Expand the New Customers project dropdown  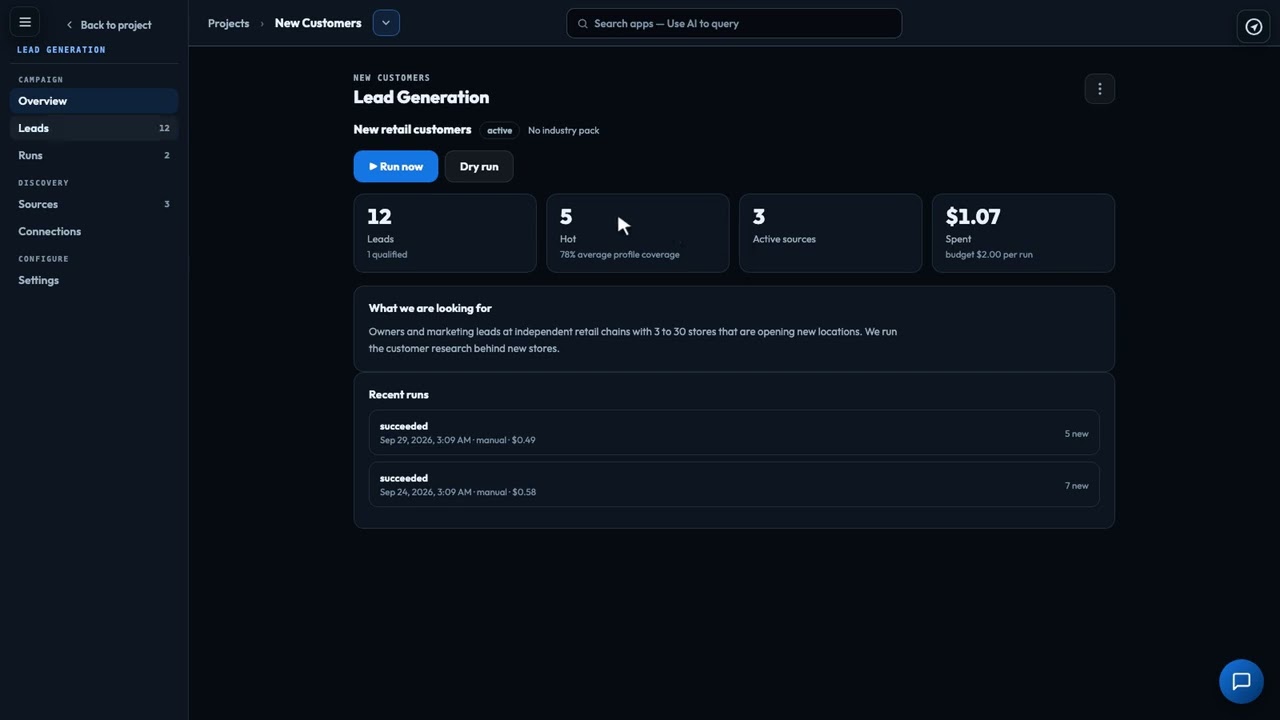(386, 23)
